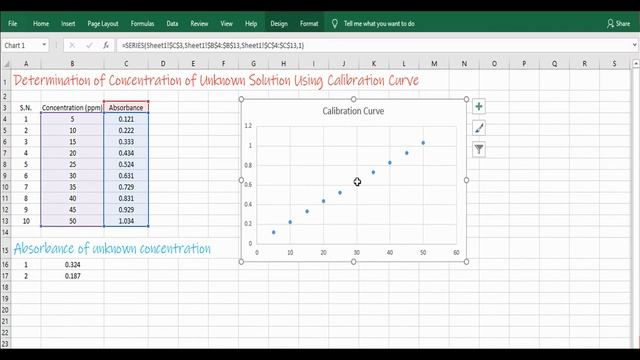Open the Chart Elements plus button
This screenshot has height=360, width=640.
479,107
